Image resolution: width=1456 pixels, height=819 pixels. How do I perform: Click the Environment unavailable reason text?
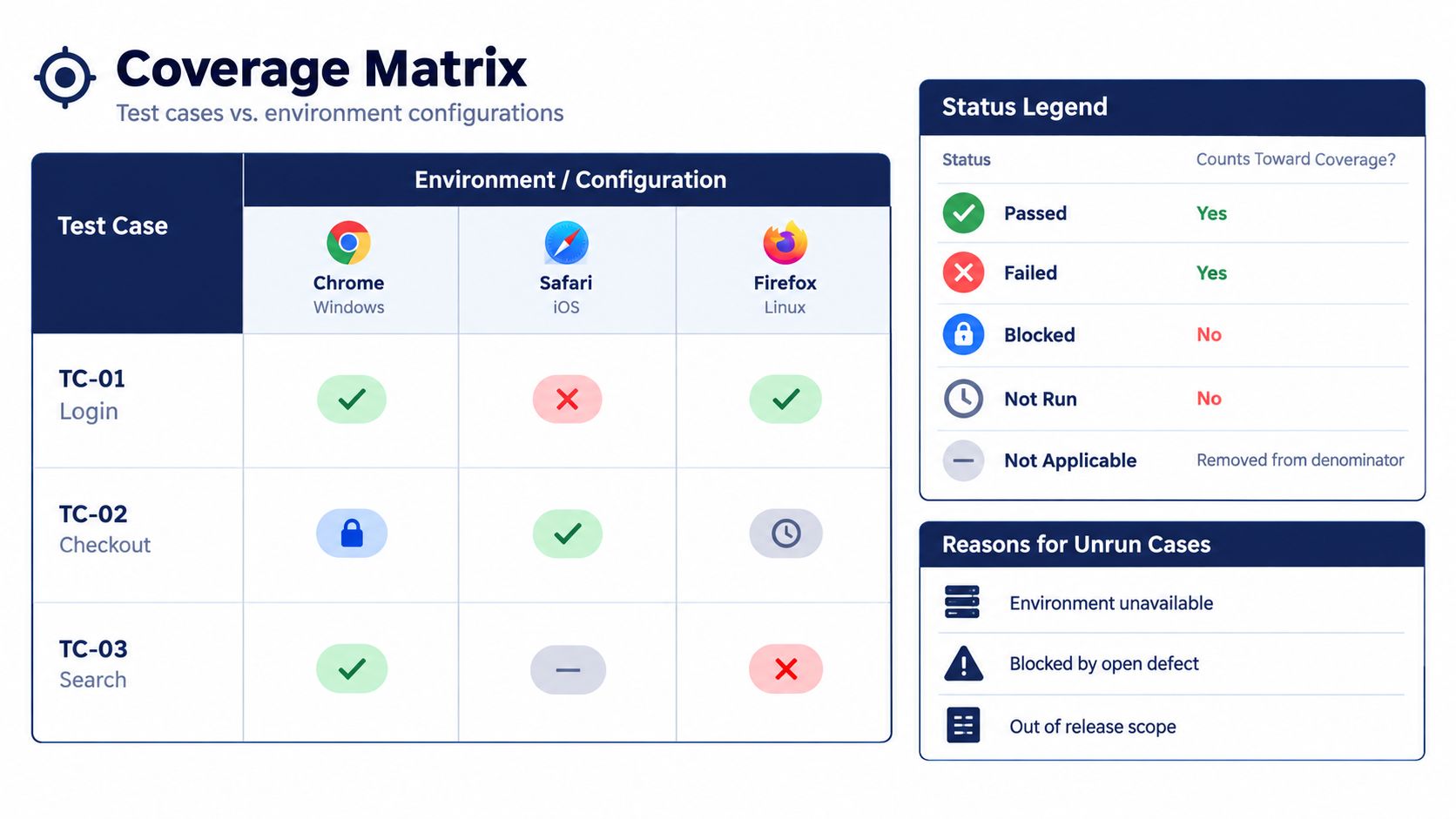point(1111,603)
